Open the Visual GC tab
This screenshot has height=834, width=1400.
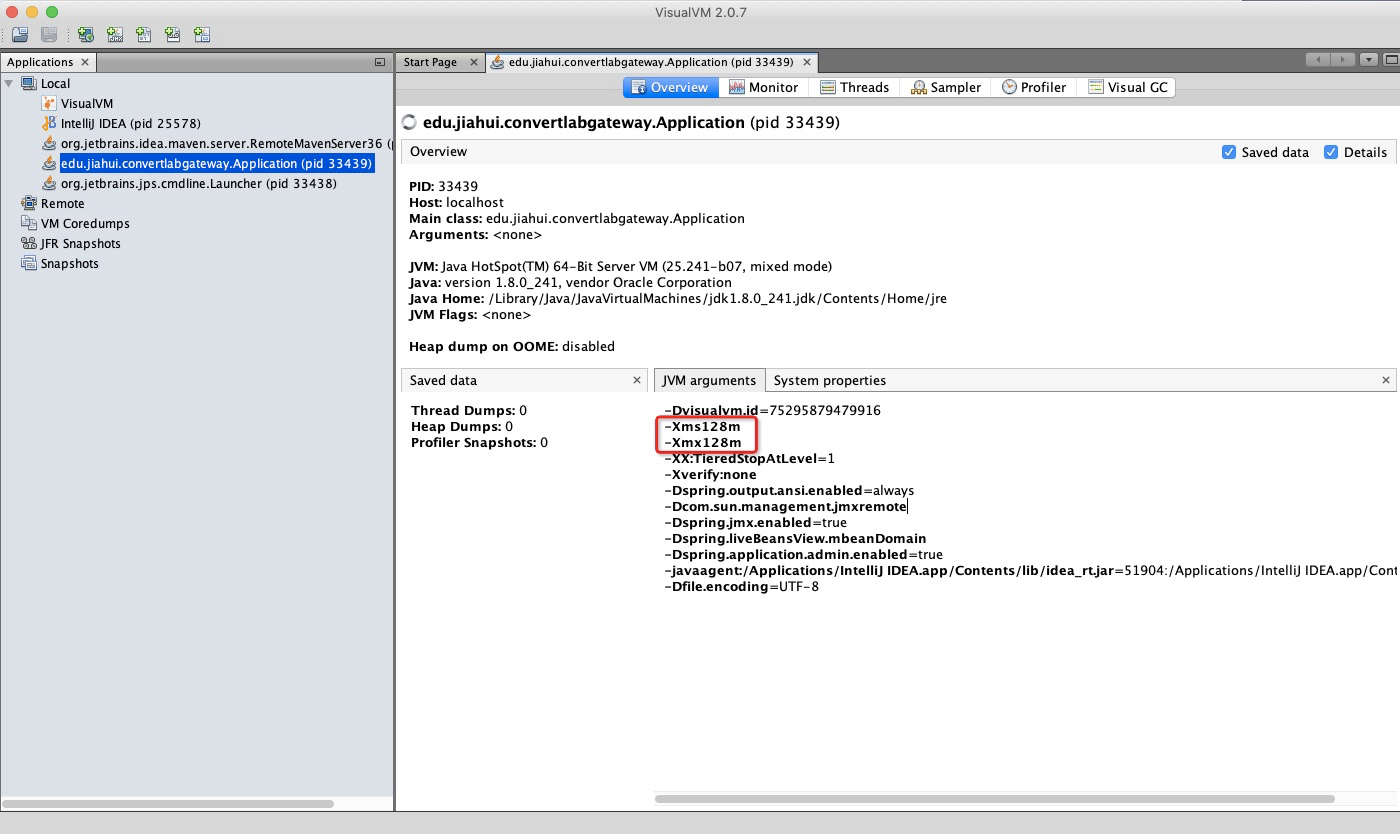coord(1127,87)
